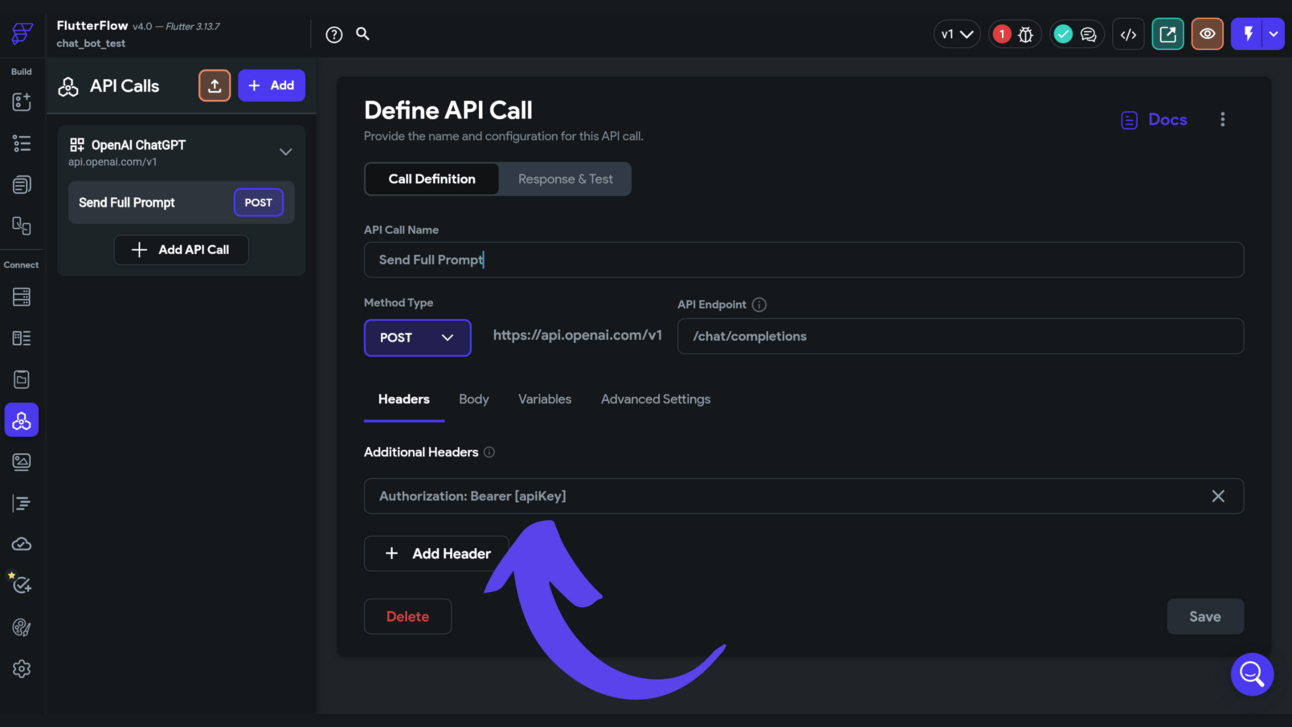Click the Save button
1292x727 pixels.
[1205, 617]
